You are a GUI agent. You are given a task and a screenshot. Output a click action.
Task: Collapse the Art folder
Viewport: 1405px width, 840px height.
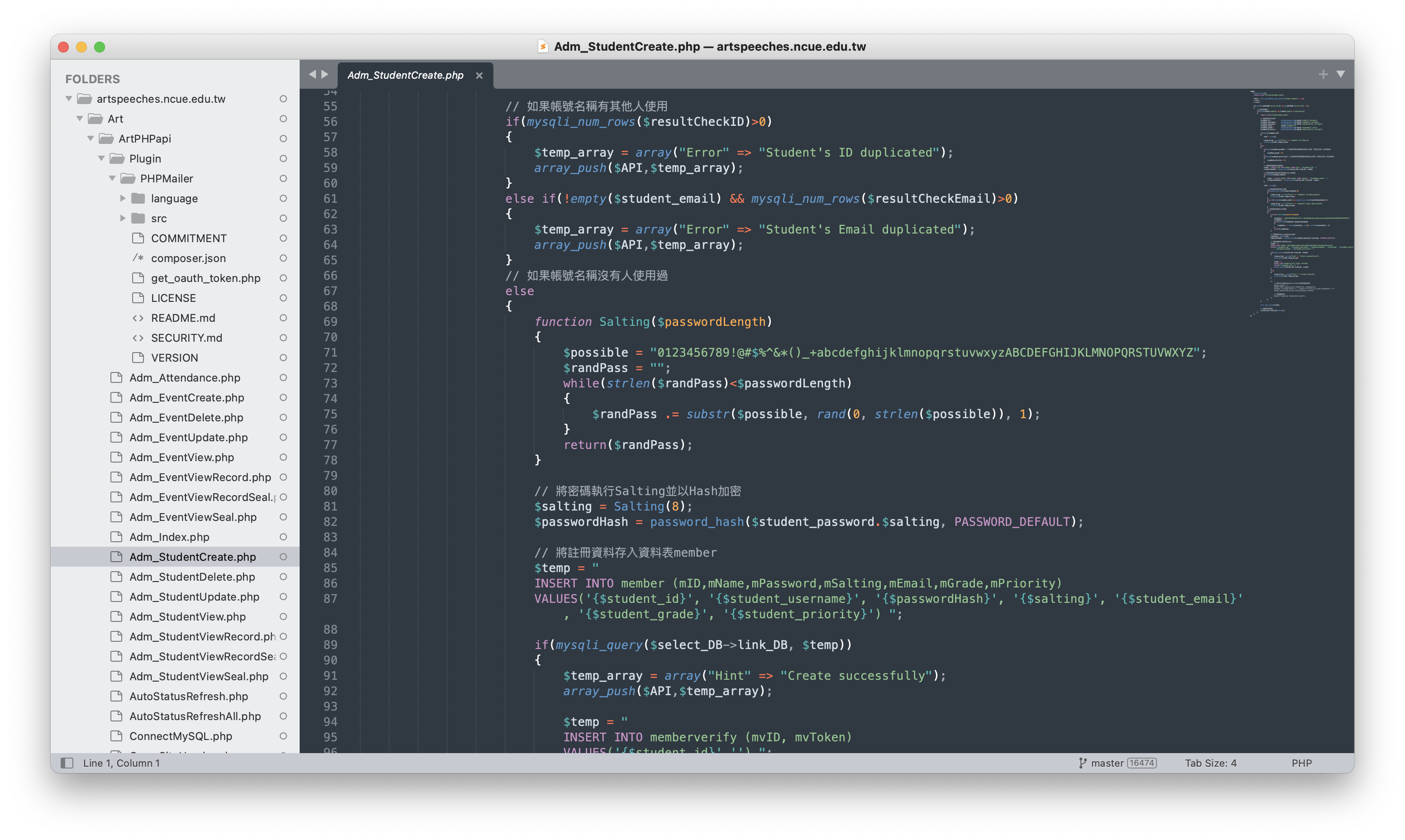click(80, 118)
